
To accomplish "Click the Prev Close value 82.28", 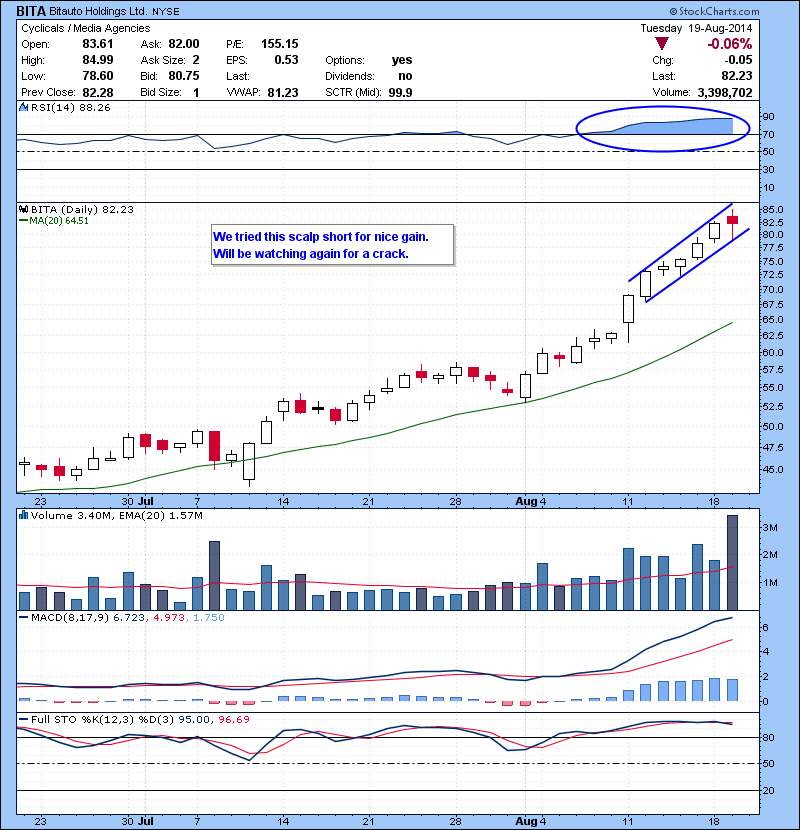I will point(98,93).
